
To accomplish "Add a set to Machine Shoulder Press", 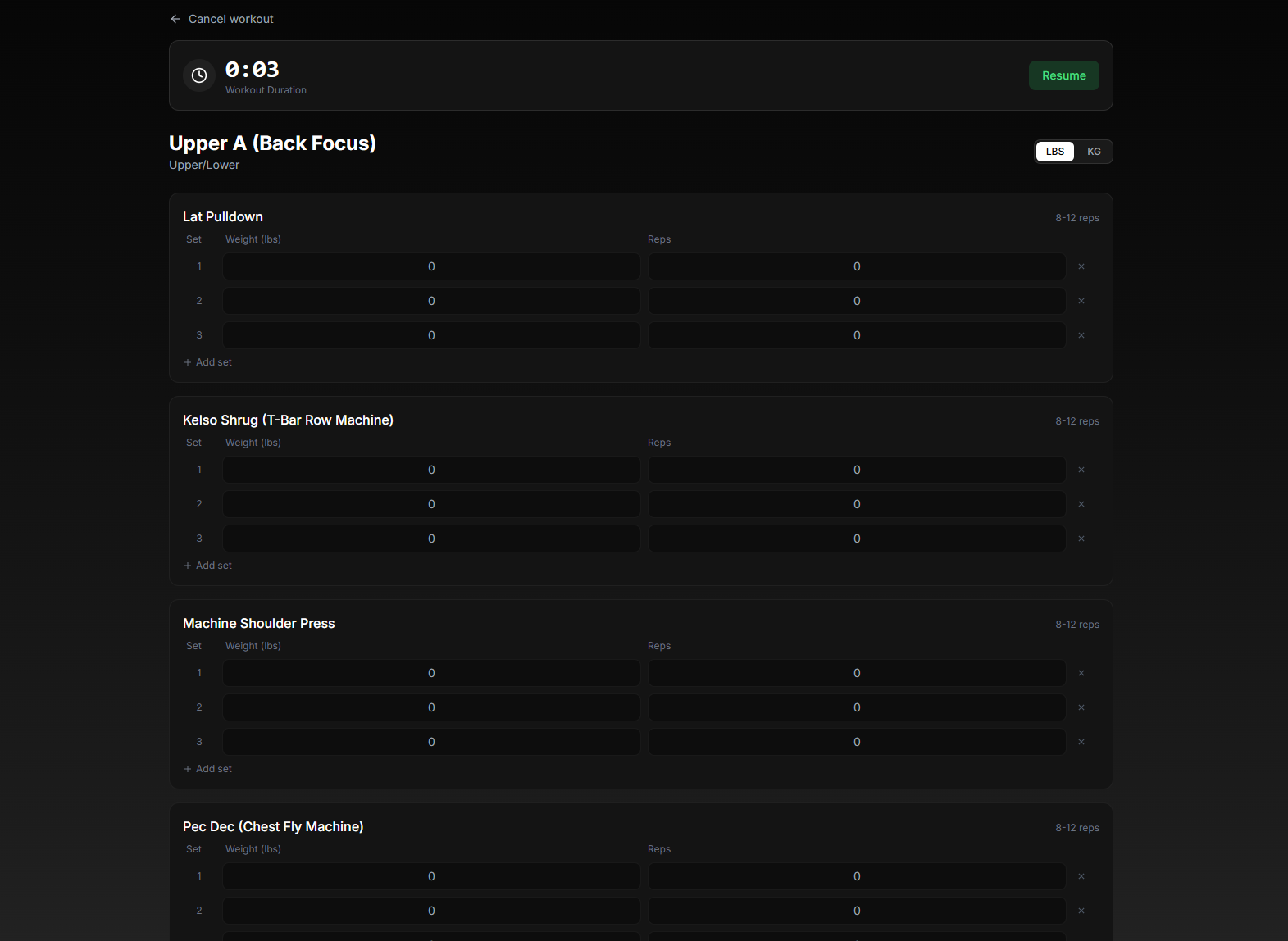I will 208,769.
